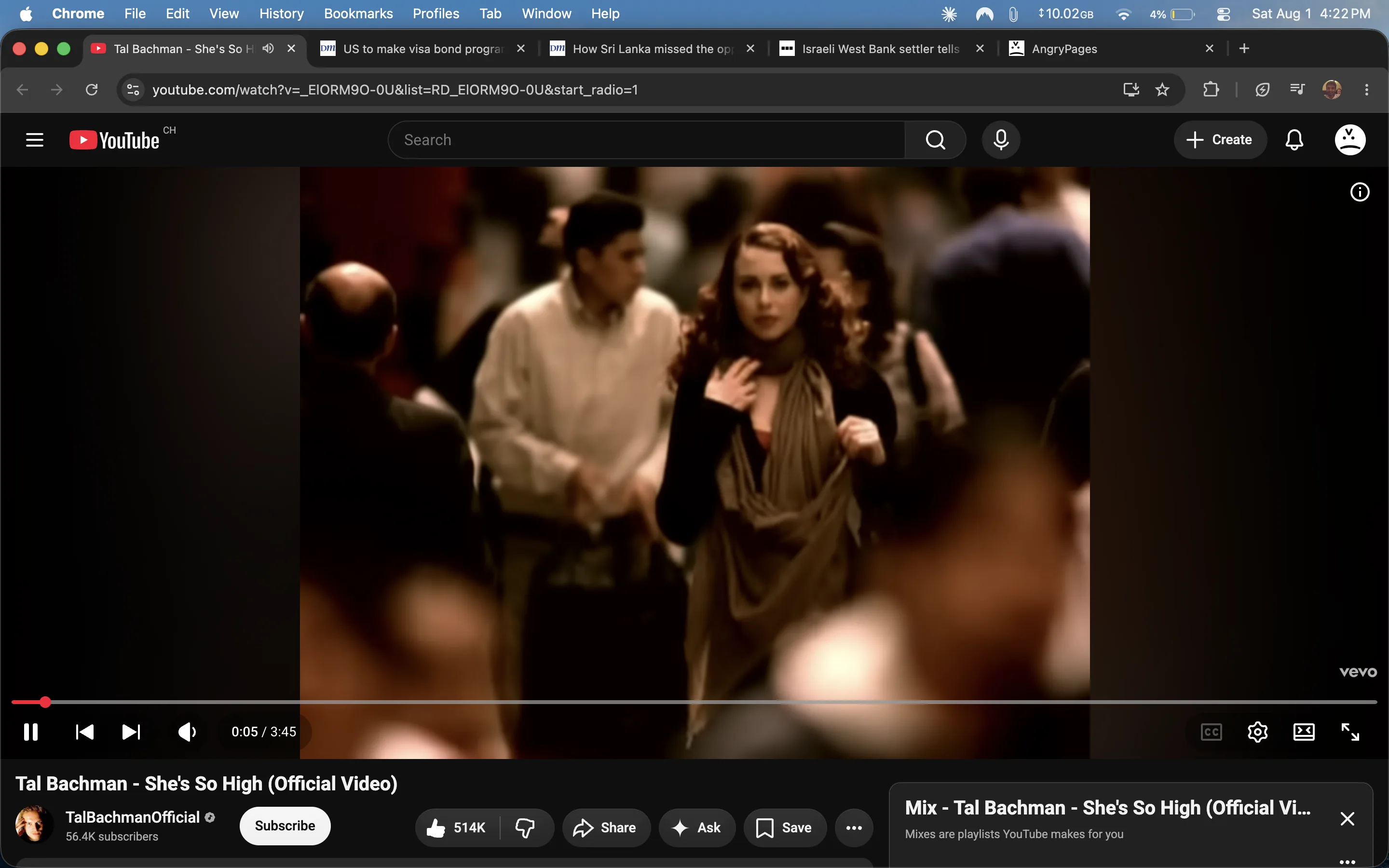Open the media controls toolbar icon
This screenshot has width=1389, height=868.
1297,90
